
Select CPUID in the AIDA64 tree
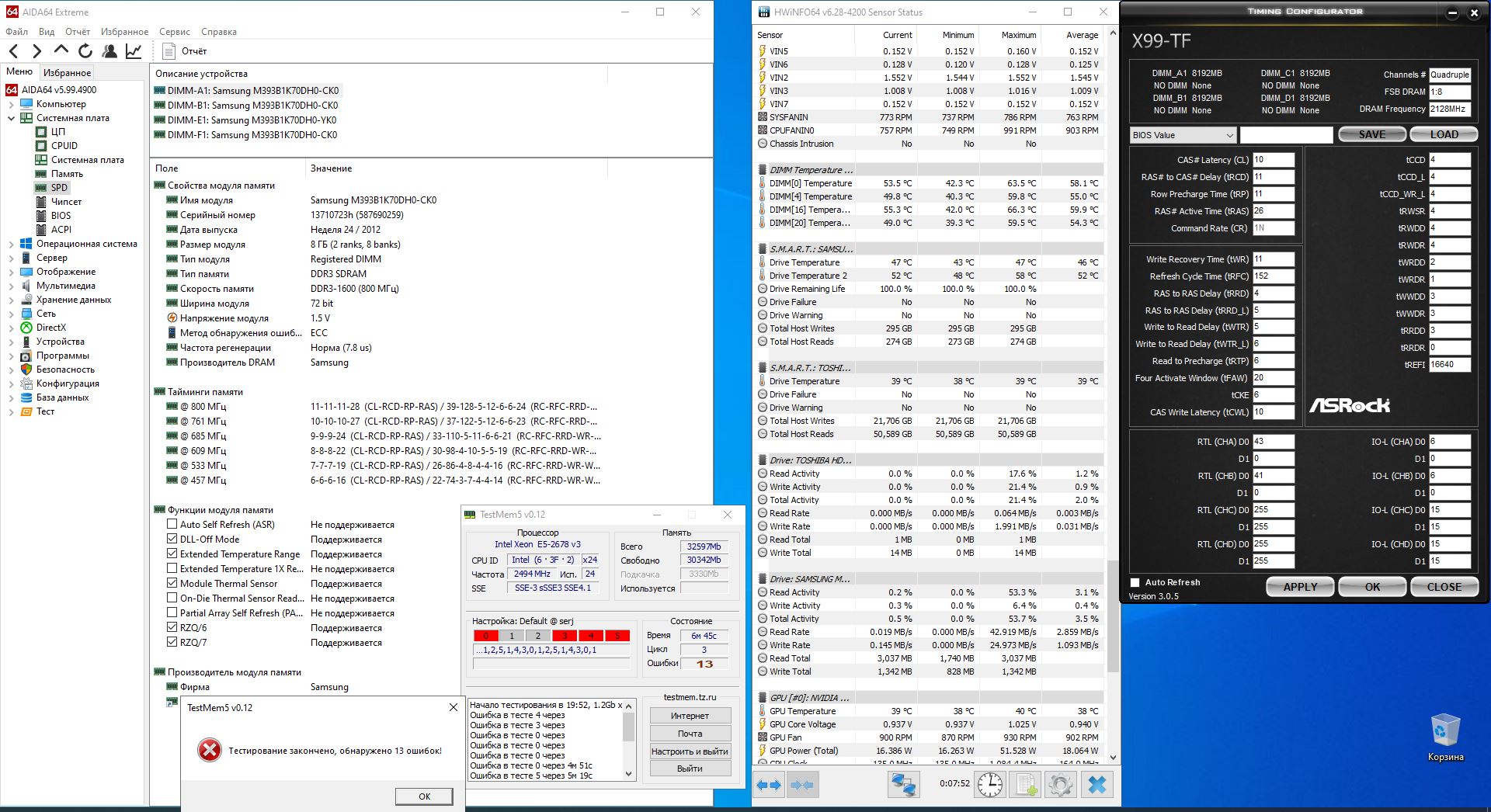coord(64,146)
